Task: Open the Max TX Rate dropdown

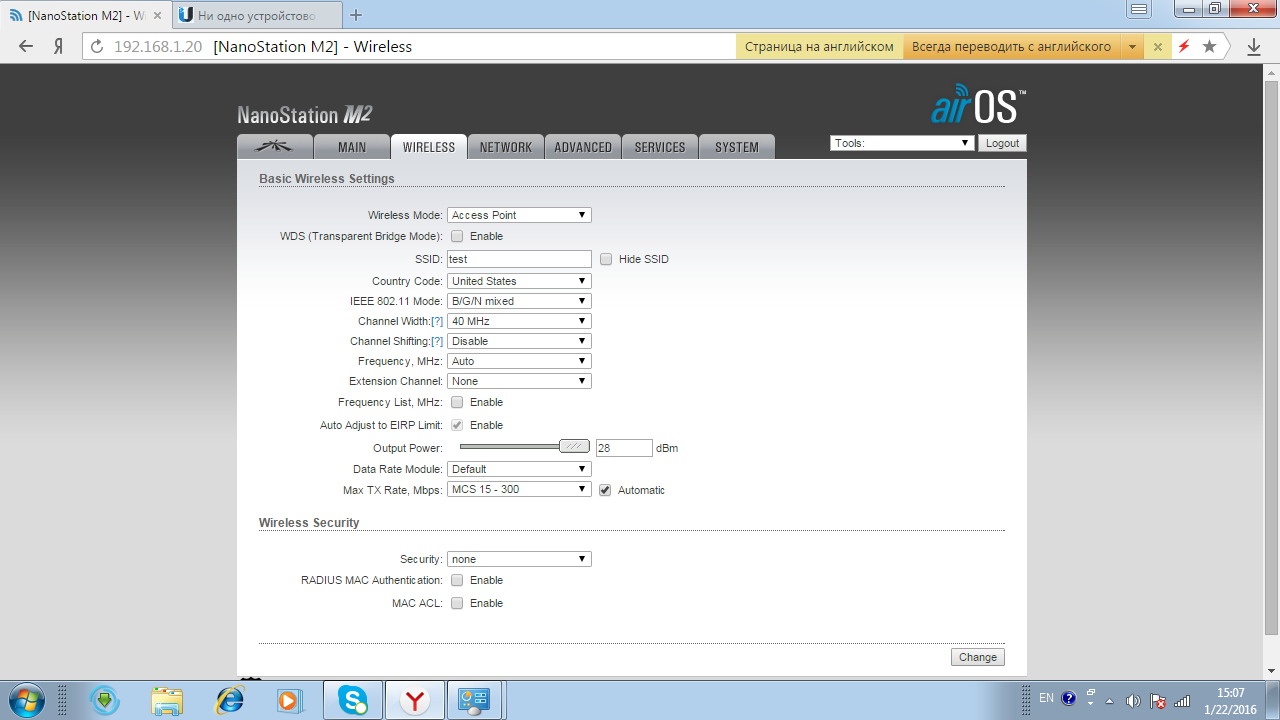Action: click(x=519, y=489)
